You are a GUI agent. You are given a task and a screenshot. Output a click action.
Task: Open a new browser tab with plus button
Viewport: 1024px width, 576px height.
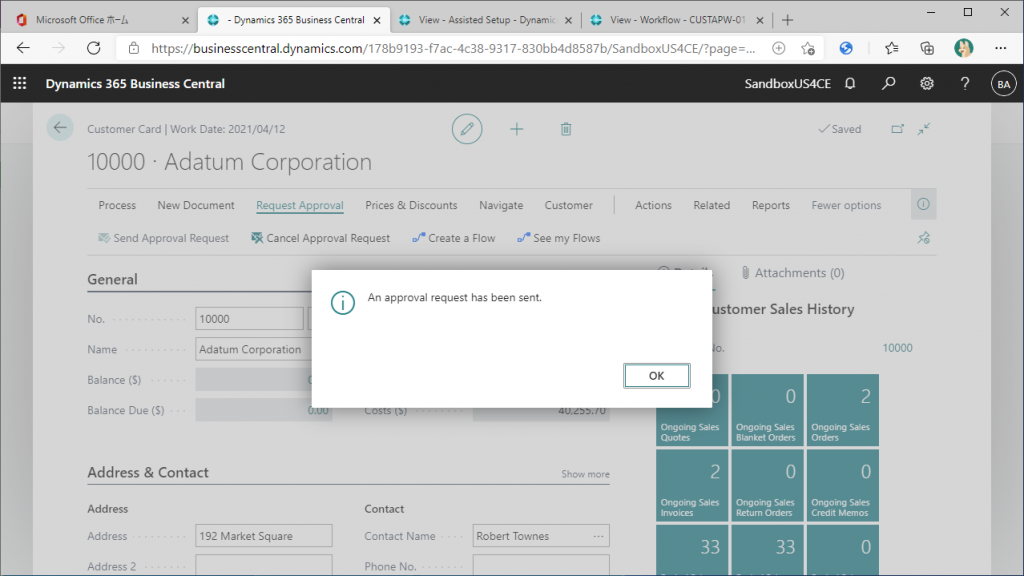(788, 20)
